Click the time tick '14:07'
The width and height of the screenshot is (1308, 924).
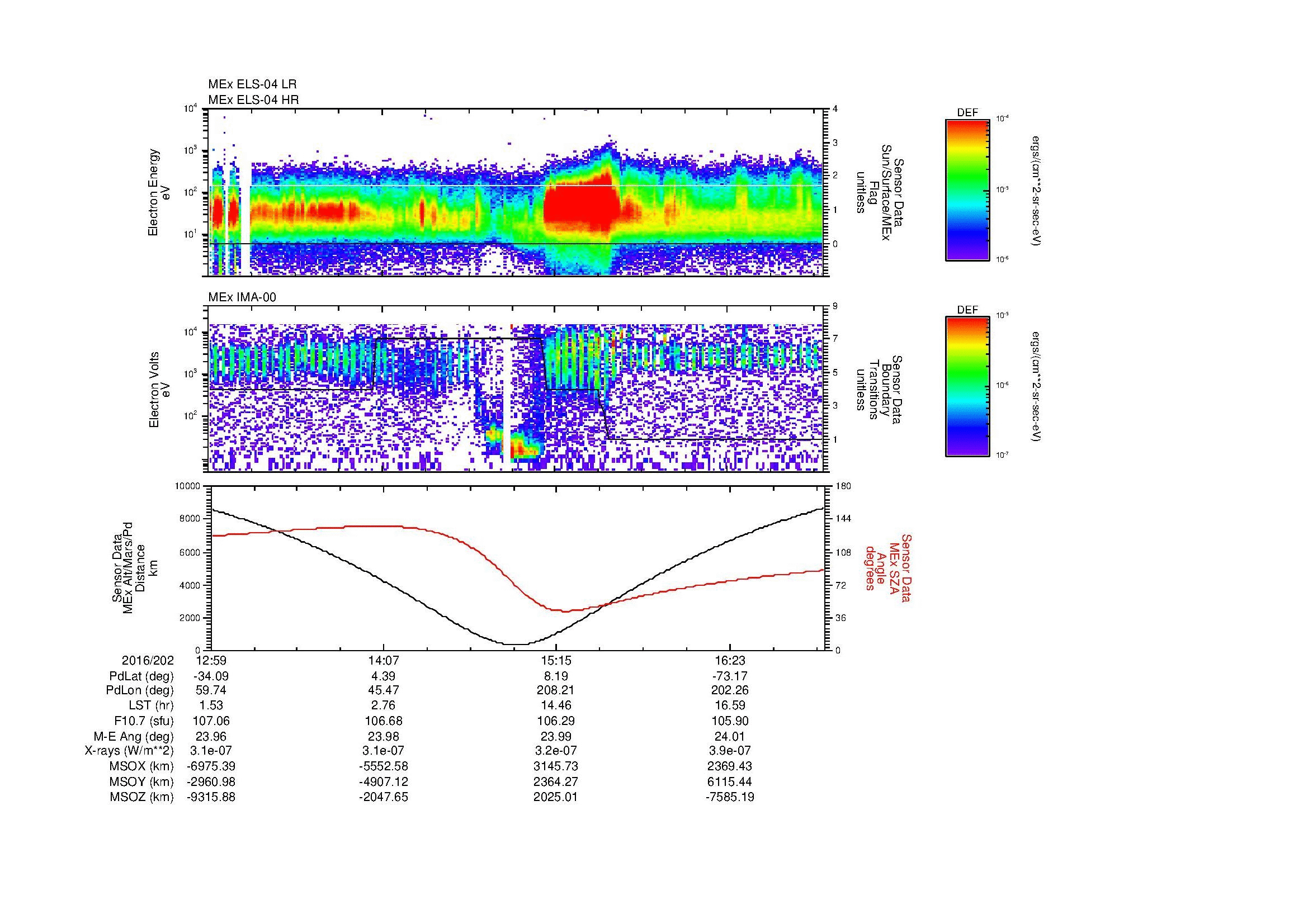pyautogui.click(x=384, y=661)
